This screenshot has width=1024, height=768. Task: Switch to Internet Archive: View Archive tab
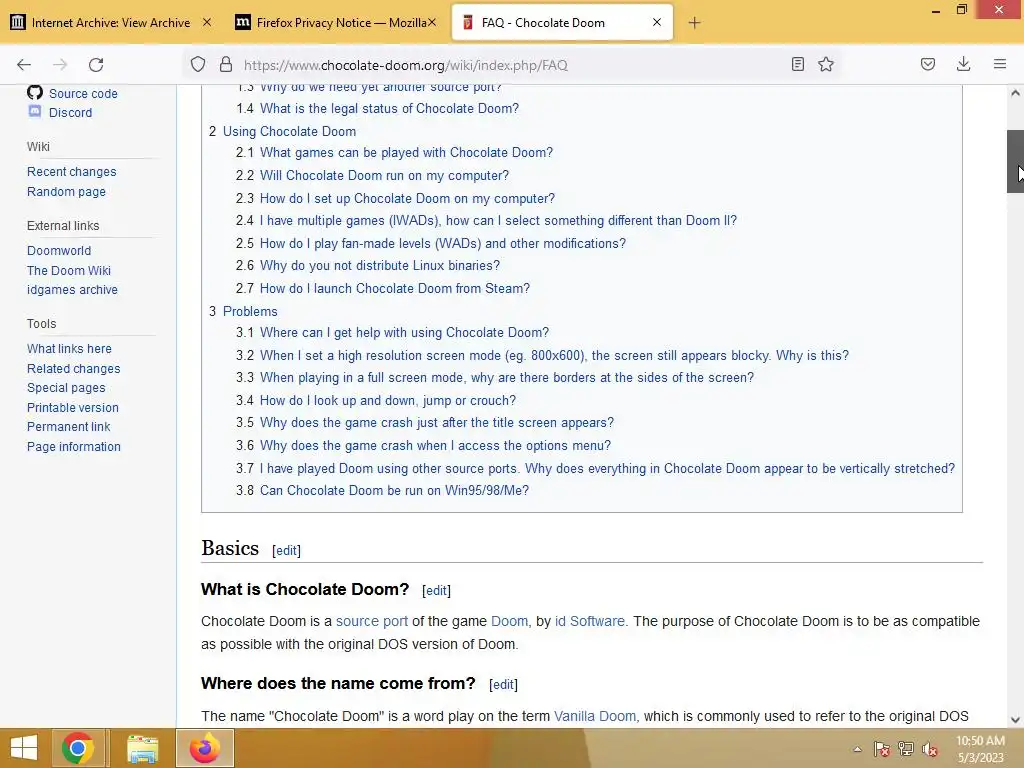(111, 22)
